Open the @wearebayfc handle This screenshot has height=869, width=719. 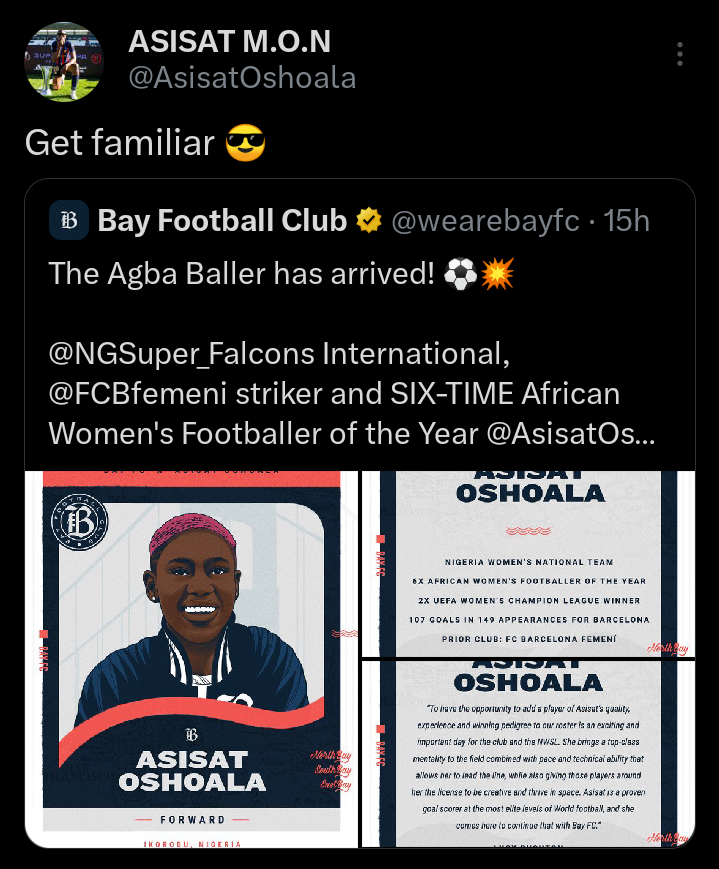click(x=484, y=221)
